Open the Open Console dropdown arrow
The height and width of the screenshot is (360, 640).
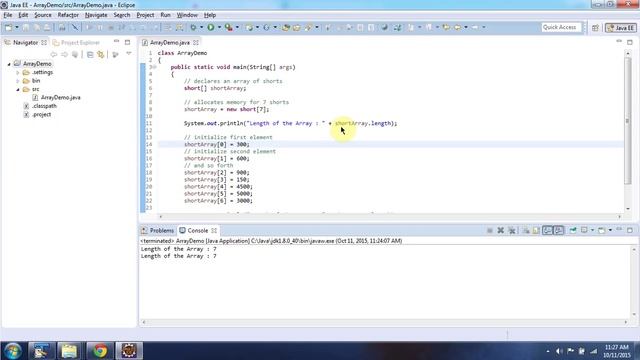coord(610,231)
